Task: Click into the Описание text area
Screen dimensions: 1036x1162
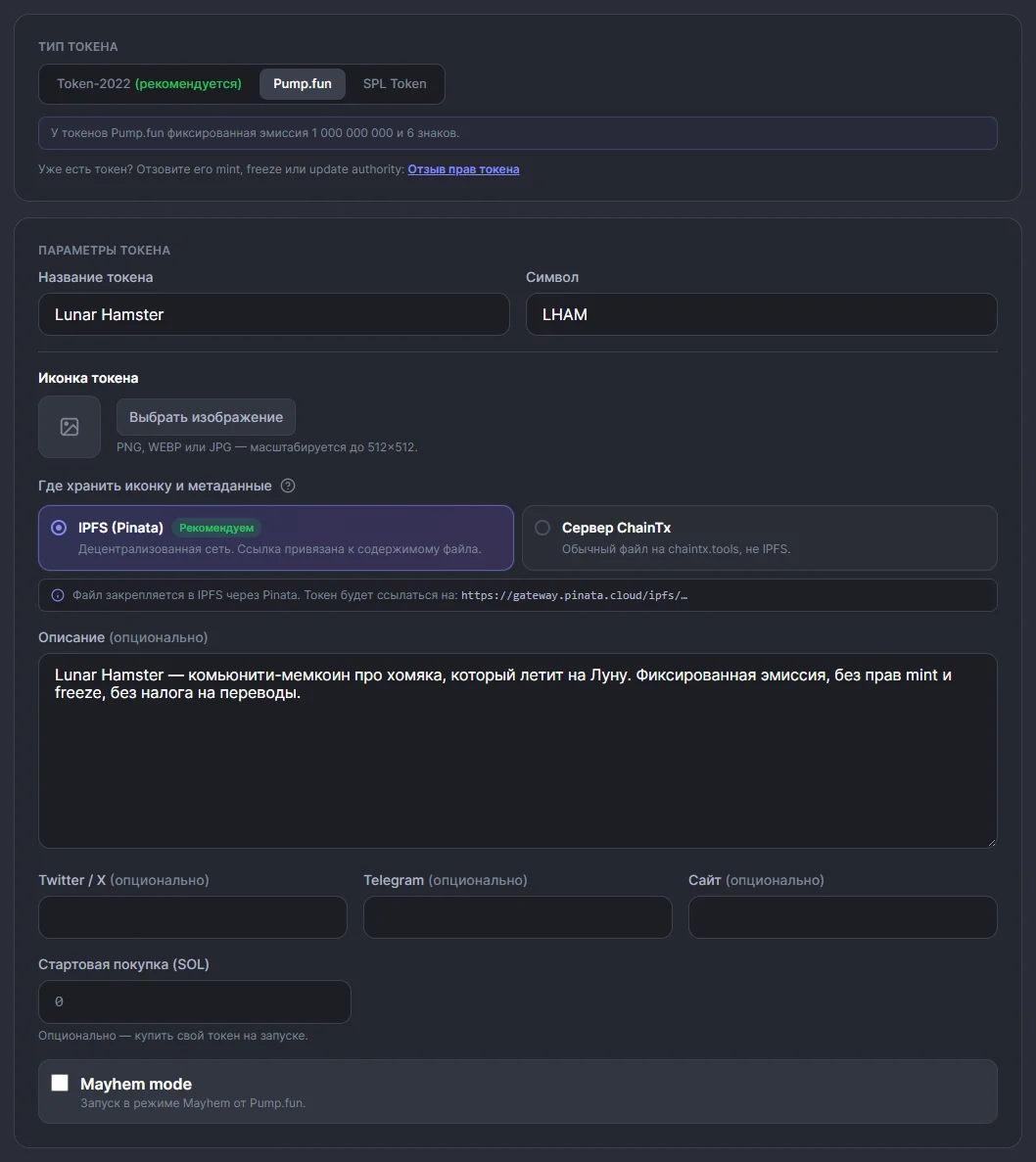Action: pos(518,751)
